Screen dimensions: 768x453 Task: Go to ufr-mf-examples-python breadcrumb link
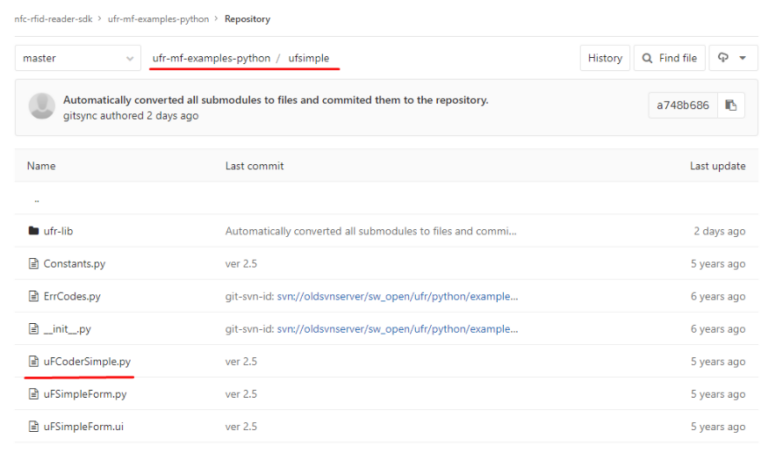click(158, 19)
